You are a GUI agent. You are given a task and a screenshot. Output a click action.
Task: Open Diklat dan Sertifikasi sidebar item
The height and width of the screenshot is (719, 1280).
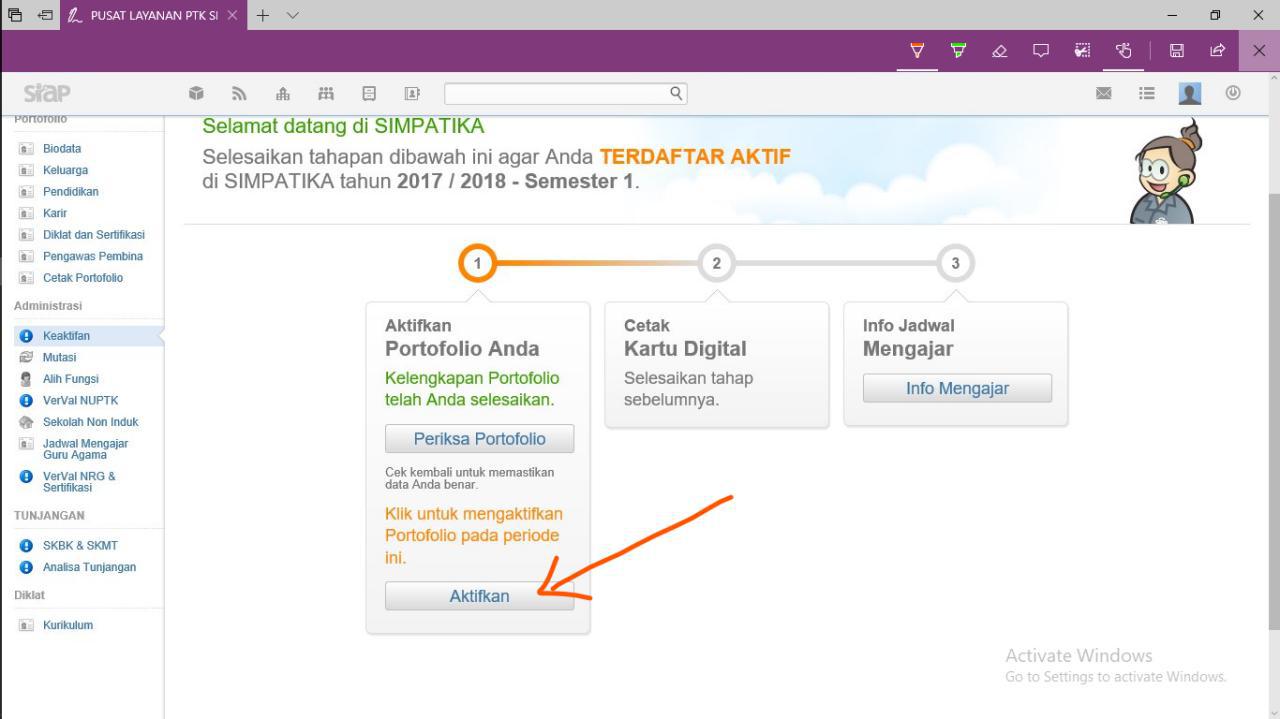(x=93, y=235)
